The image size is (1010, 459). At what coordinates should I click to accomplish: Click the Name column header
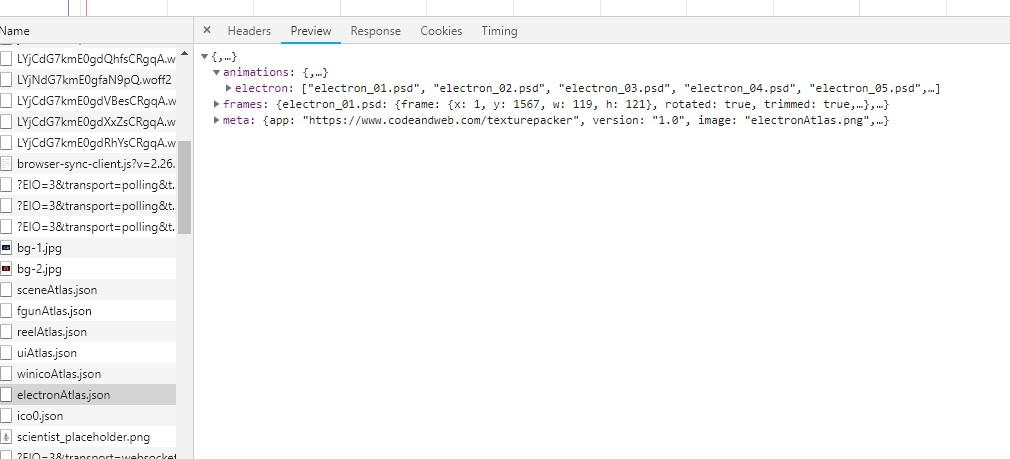(97, 30)
